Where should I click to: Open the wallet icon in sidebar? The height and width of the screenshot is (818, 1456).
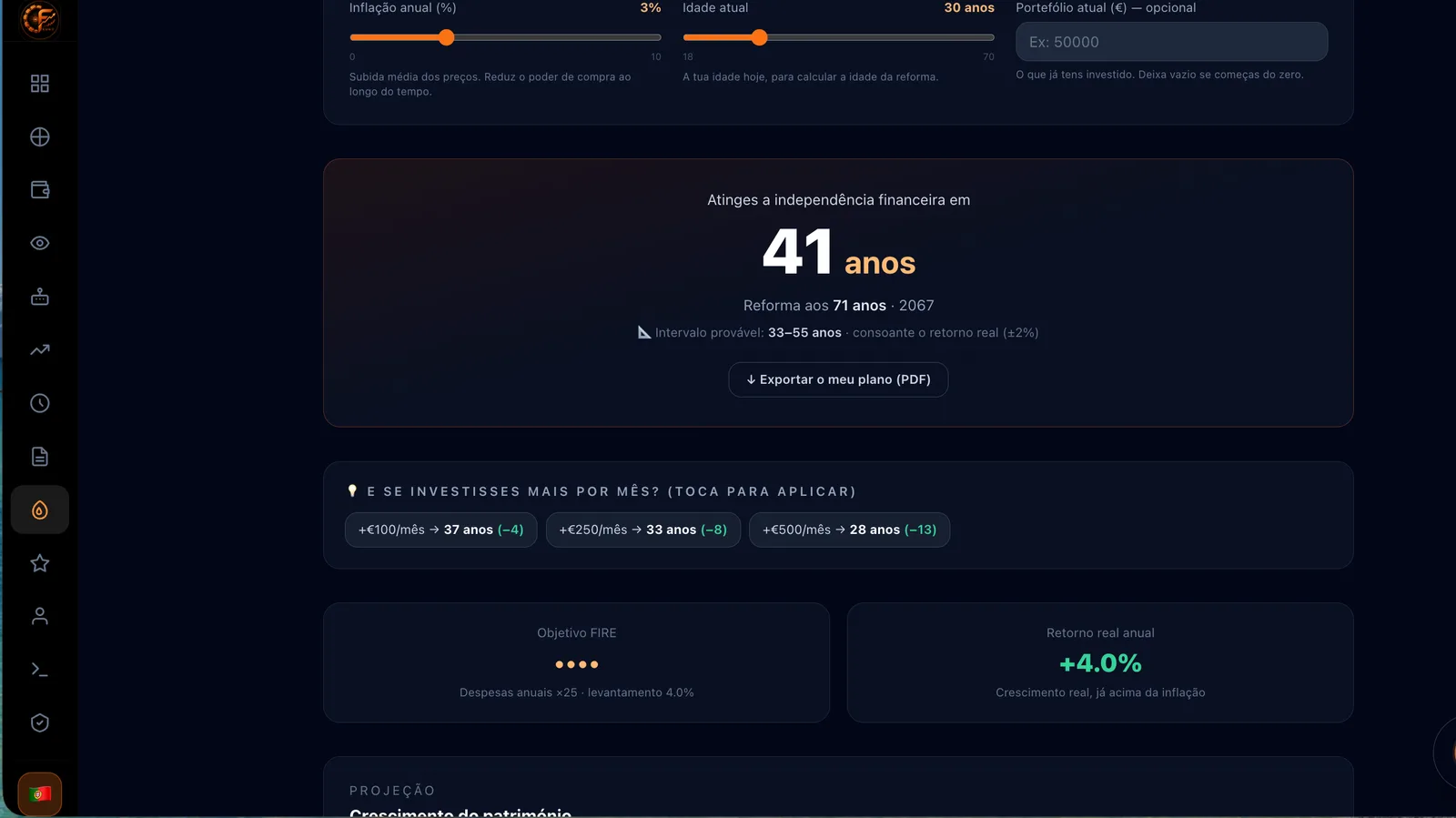[x=40, y=190]
